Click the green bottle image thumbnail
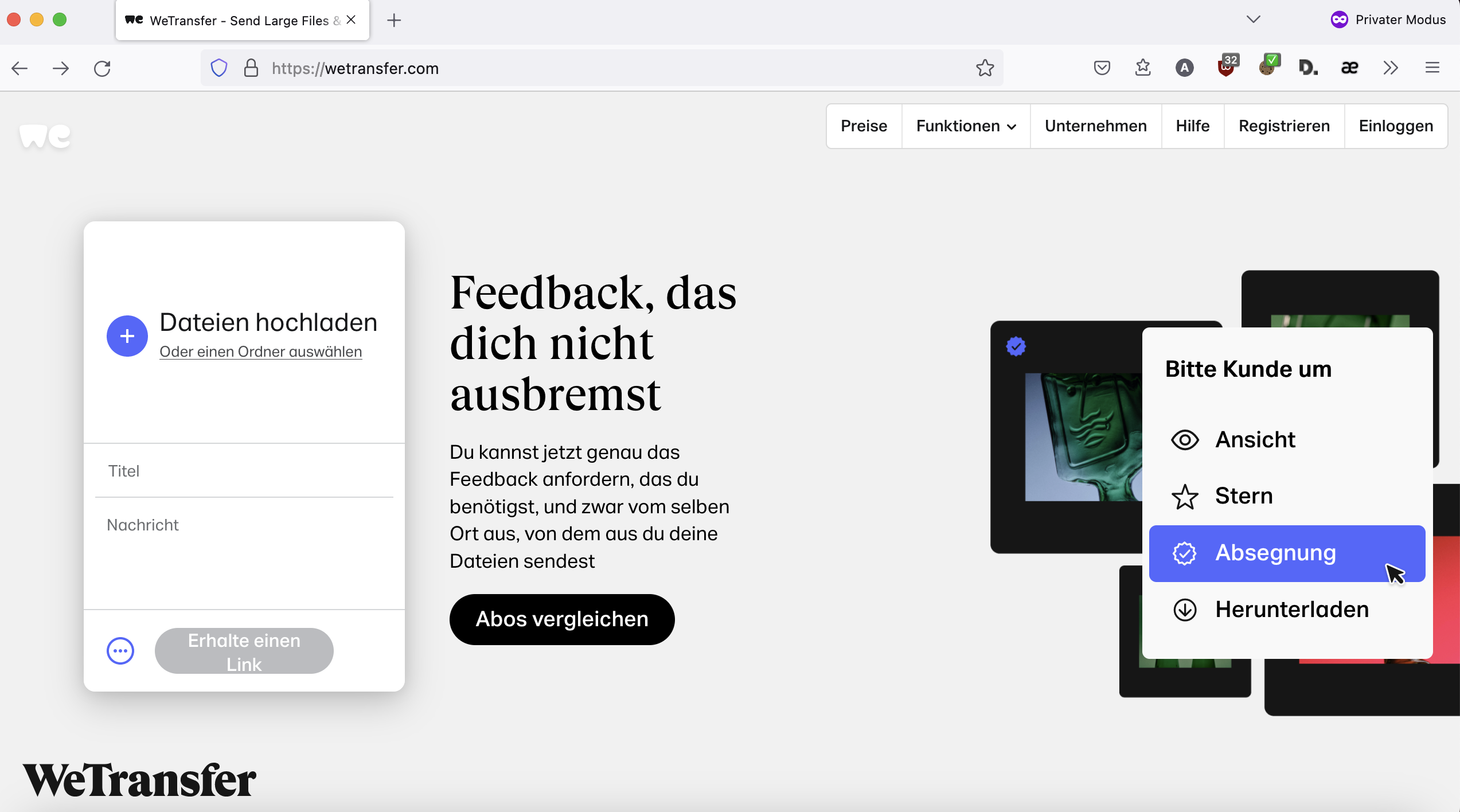 tap(1083, 437)
